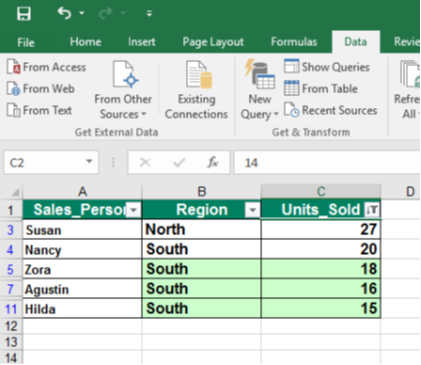Open the Sales_Person filter dropdown
Viewport: 421px width, 365px height.
[134, 210]
